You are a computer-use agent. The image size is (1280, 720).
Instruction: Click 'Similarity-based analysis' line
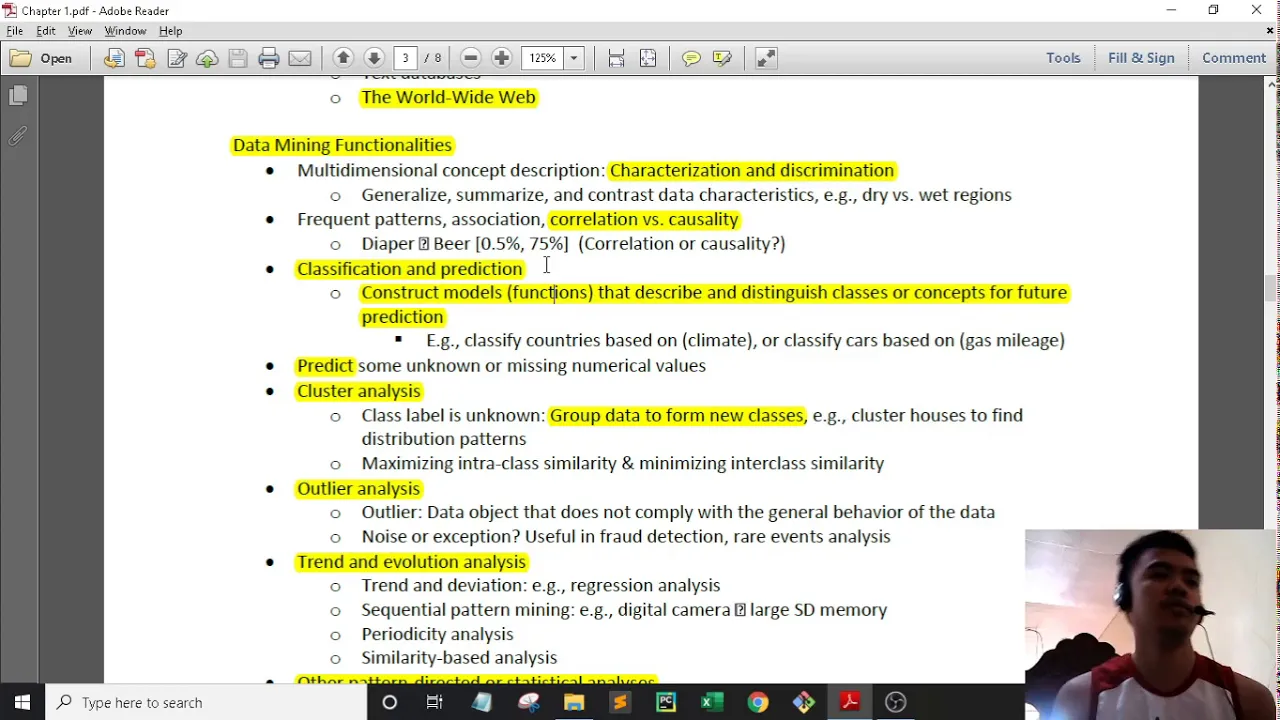coord(459,658)
